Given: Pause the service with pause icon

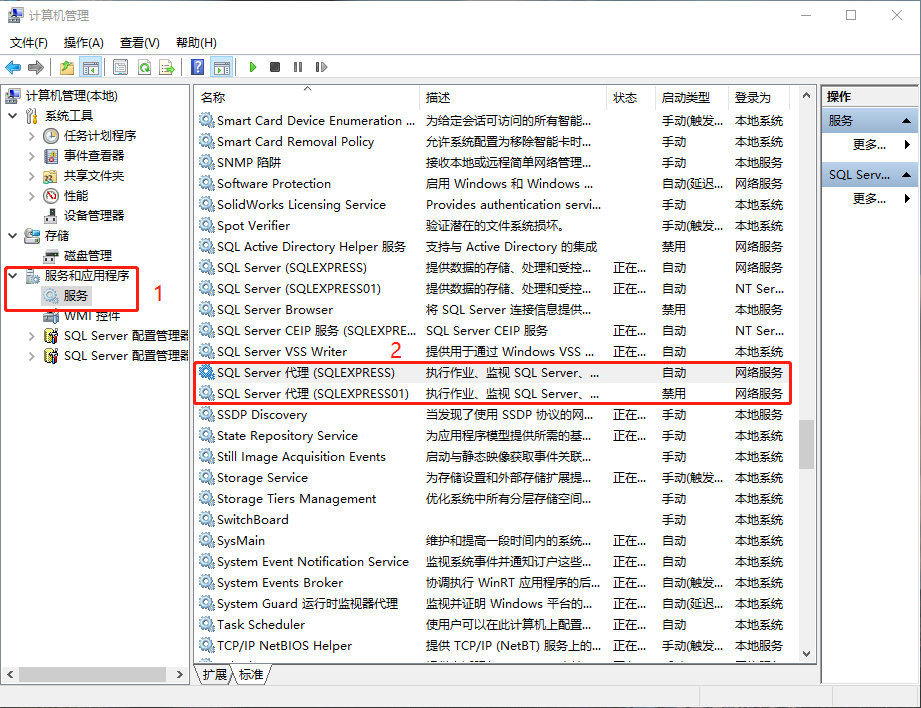Looking at the screenshot, I should [298, 67].
